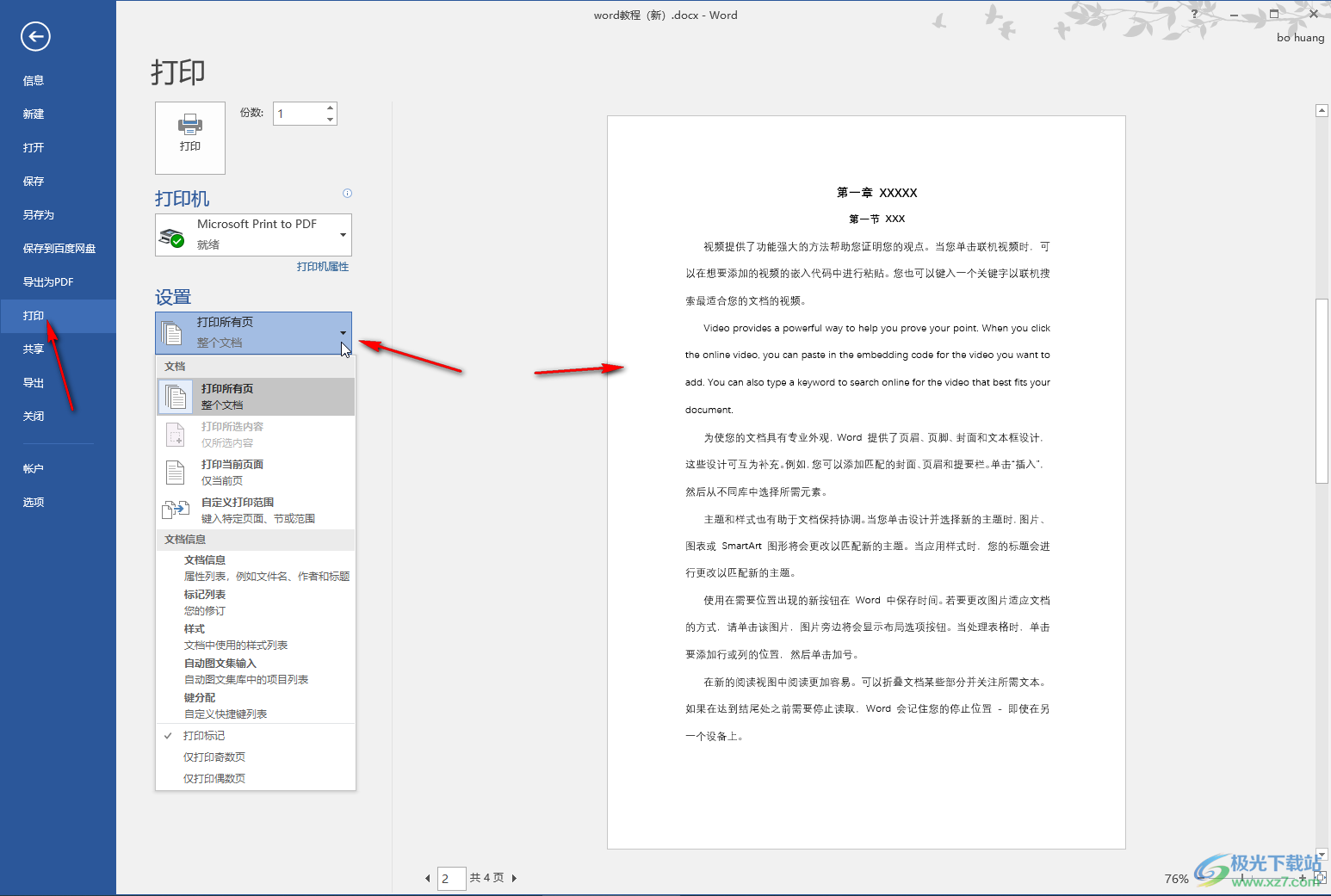Select 标记列表 print option
Screen dimensions: 1331x896
[x=256, y=602]
